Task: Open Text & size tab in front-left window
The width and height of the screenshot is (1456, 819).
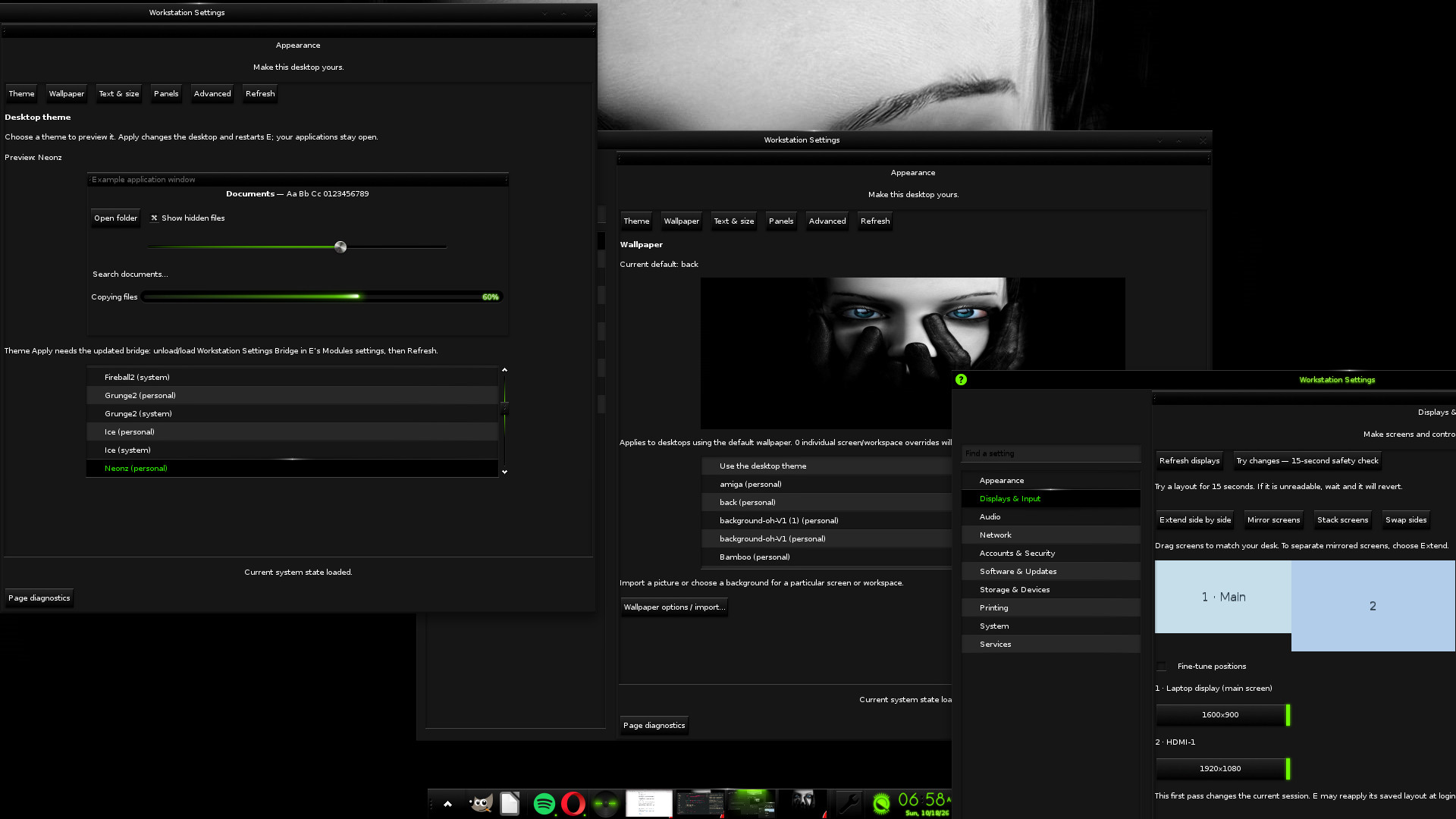Action: [x=119, y=94]
